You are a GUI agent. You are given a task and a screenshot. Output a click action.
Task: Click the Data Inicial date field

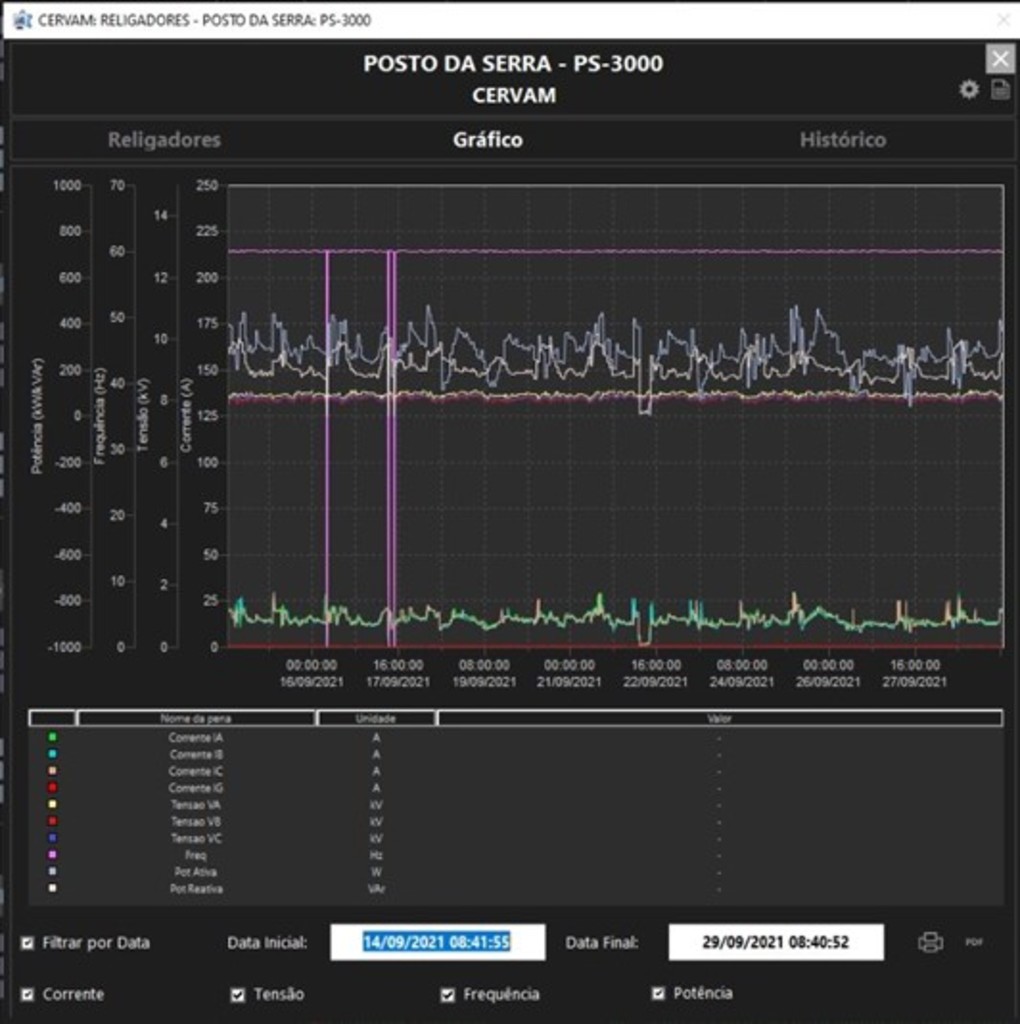[437, 941]
